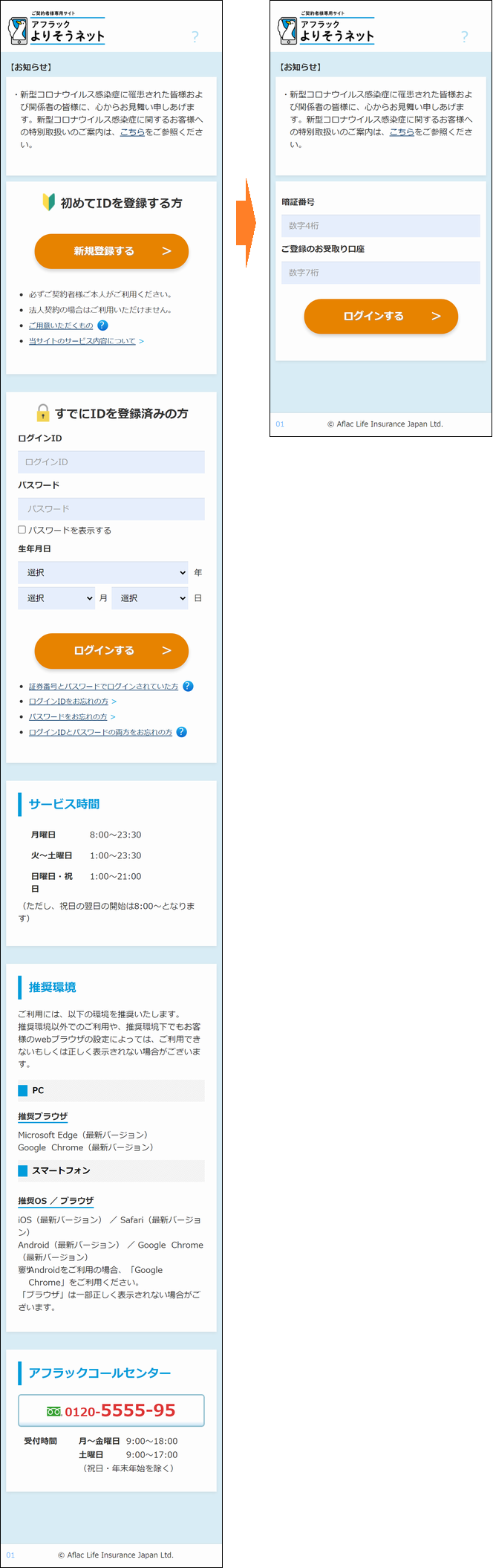Open the birth day dropdown labeled 日
Image resolution: width=493 pixels, height=1568 pixels.
pyautogui.click(x=150, y=598)
